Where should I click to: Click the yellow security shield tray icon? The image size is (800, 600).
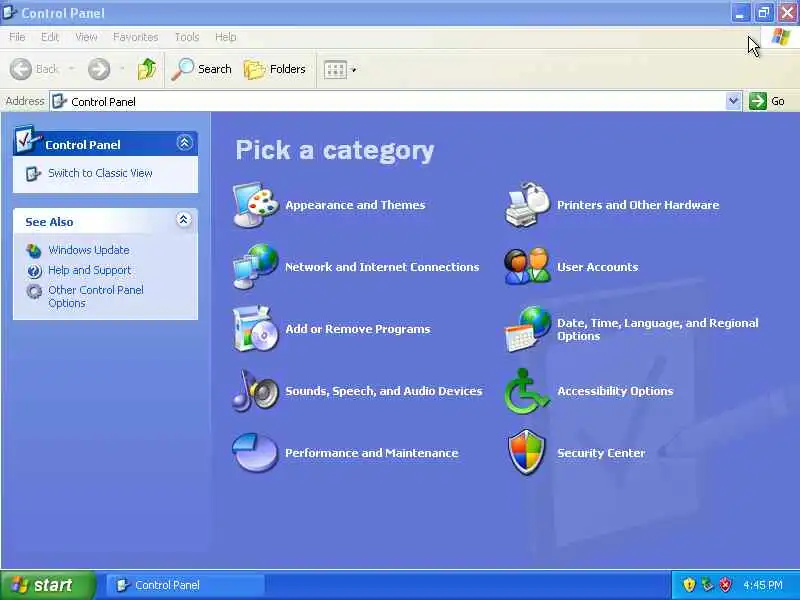689,585
